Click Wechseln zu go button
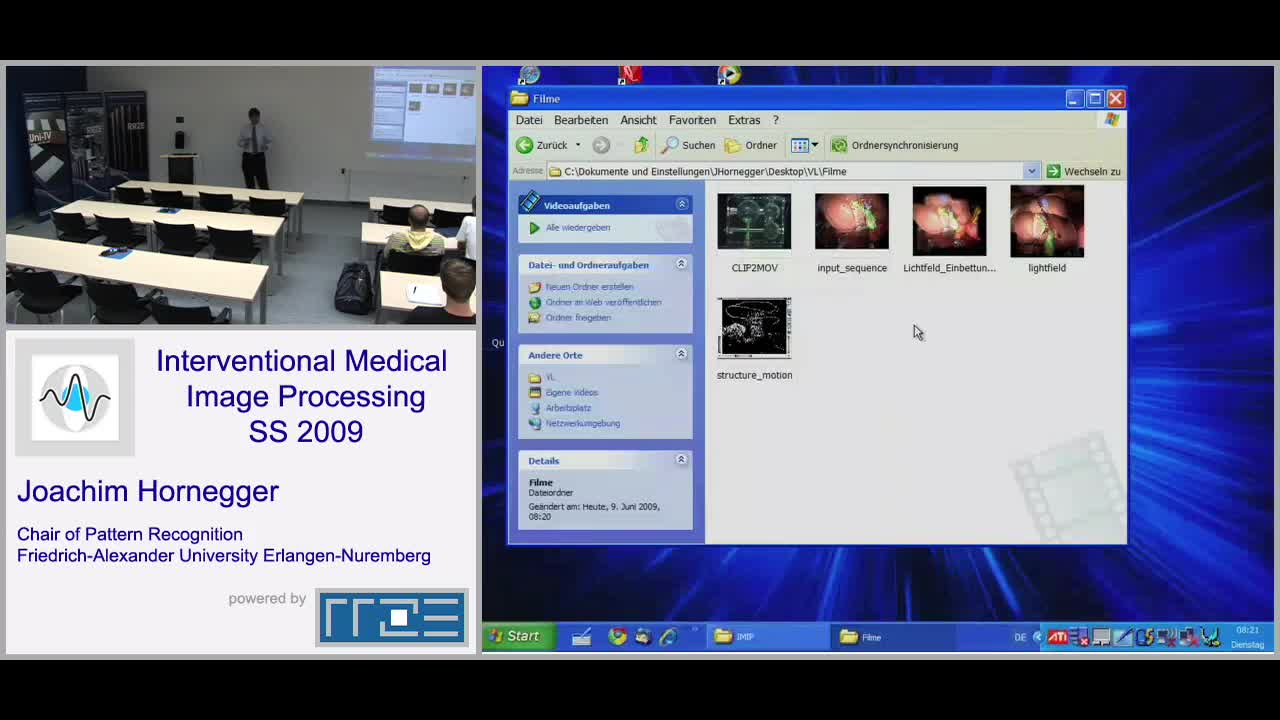 tap(1083, 171)
